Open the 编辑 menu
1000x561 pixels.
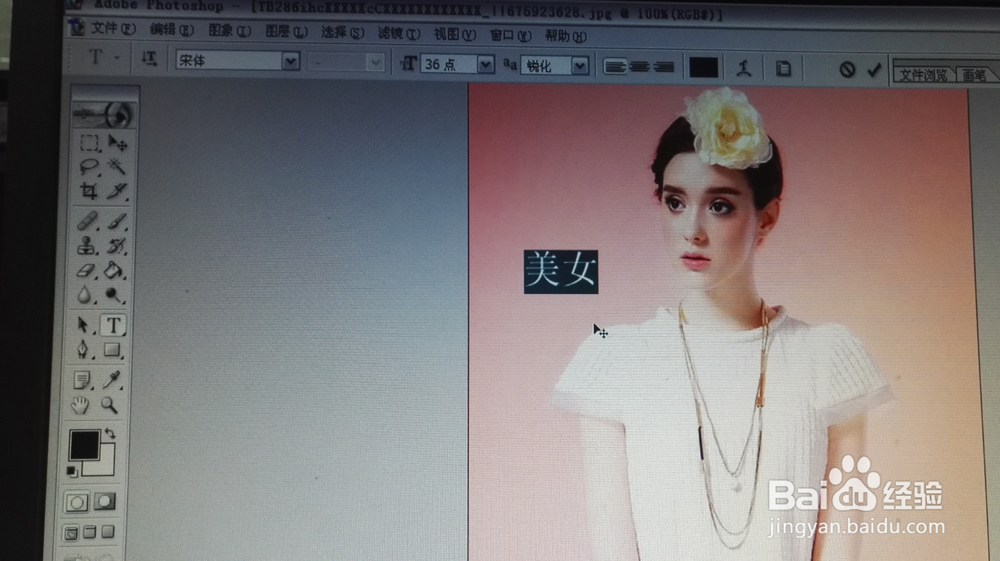click(x=172, y=30)
